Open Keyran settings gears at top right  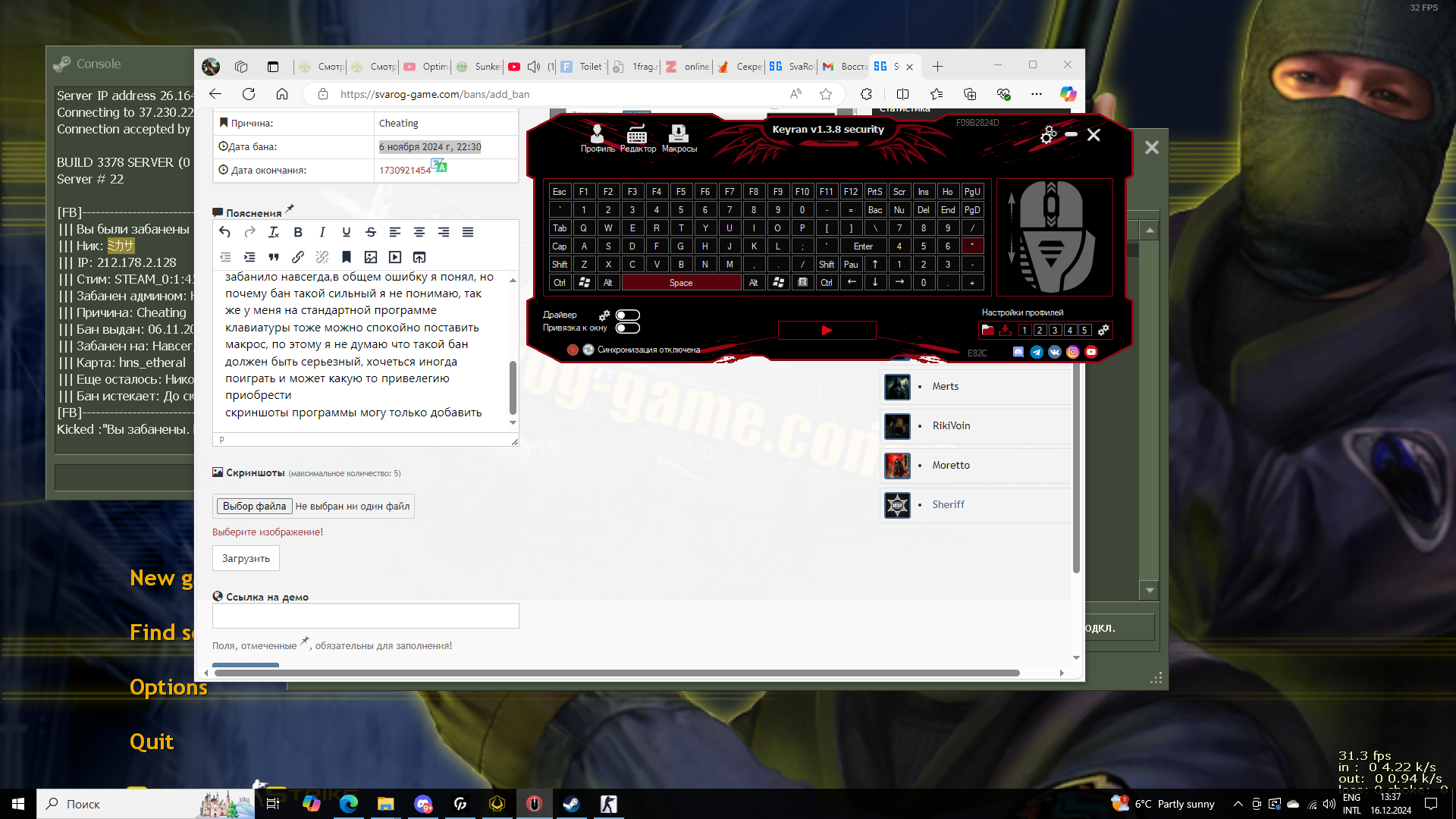tap(1049, 134)
